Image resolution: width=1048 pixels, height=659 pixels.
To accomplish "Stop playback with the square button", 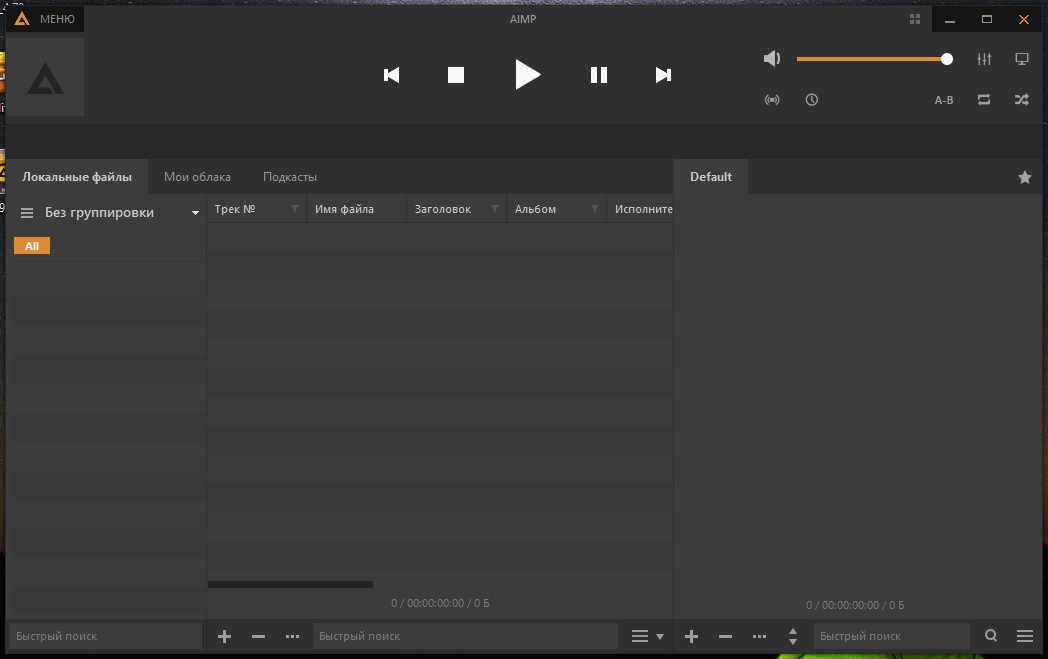I will 456,75.
